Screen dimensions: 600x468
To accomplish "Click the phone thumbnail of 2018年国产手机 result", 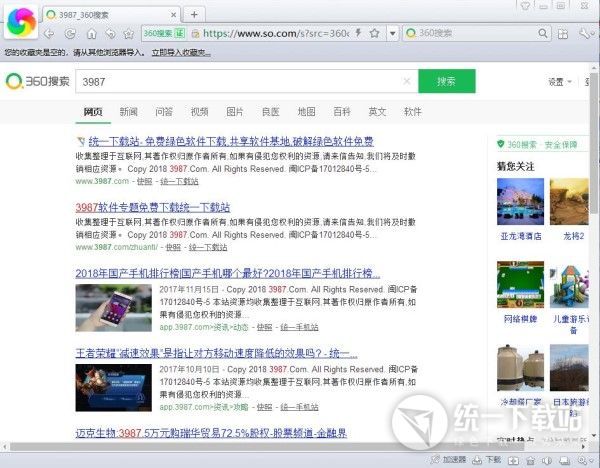I will [114, 308].
